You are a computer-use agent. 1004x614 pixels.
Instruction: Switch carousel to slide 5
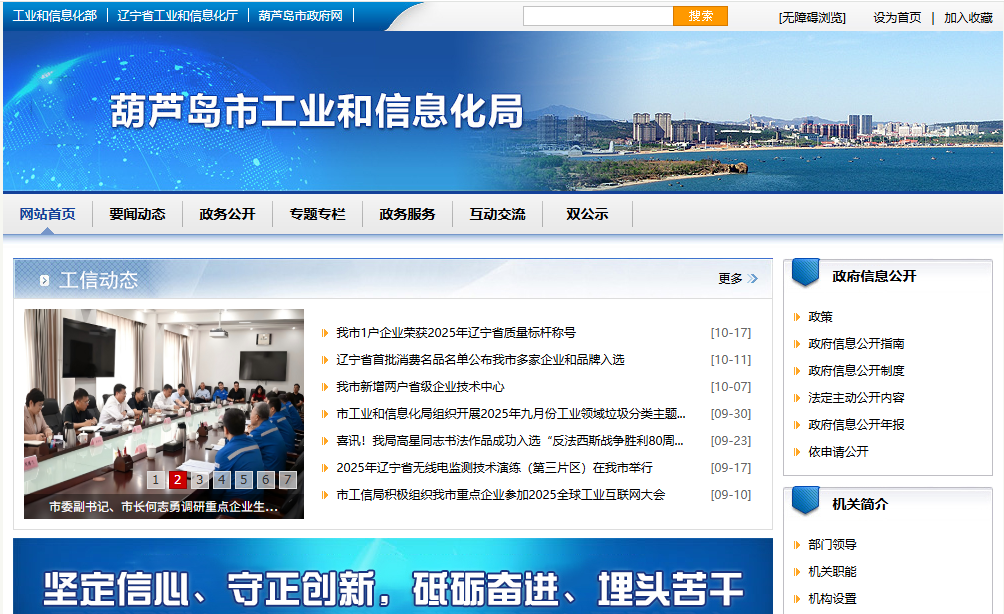tap(244, 480)
